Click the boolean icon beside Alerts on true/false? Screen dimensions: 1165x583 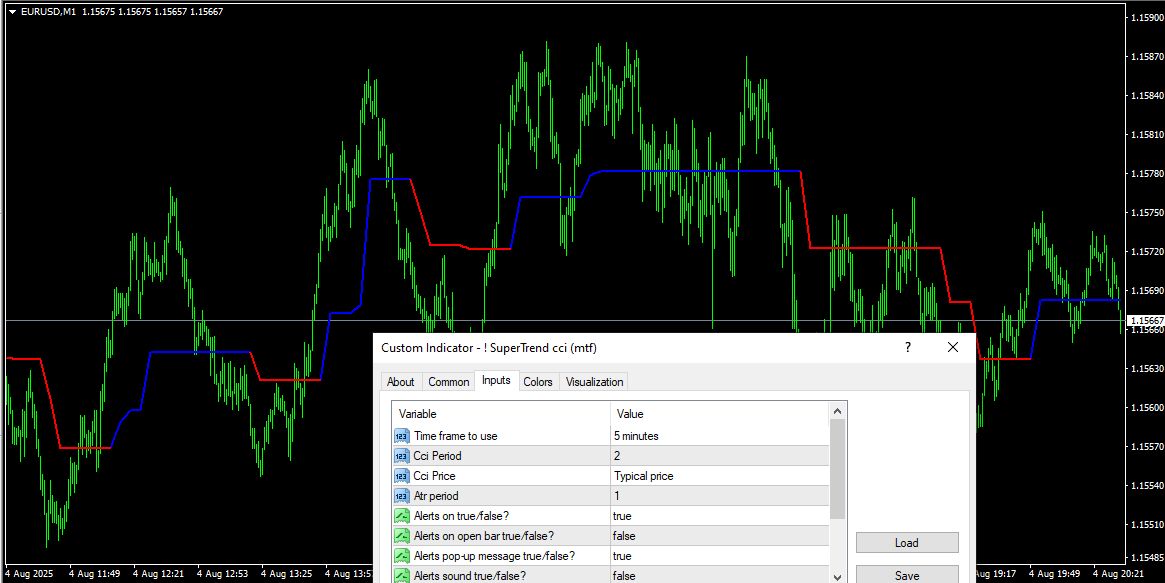point(402,516)
